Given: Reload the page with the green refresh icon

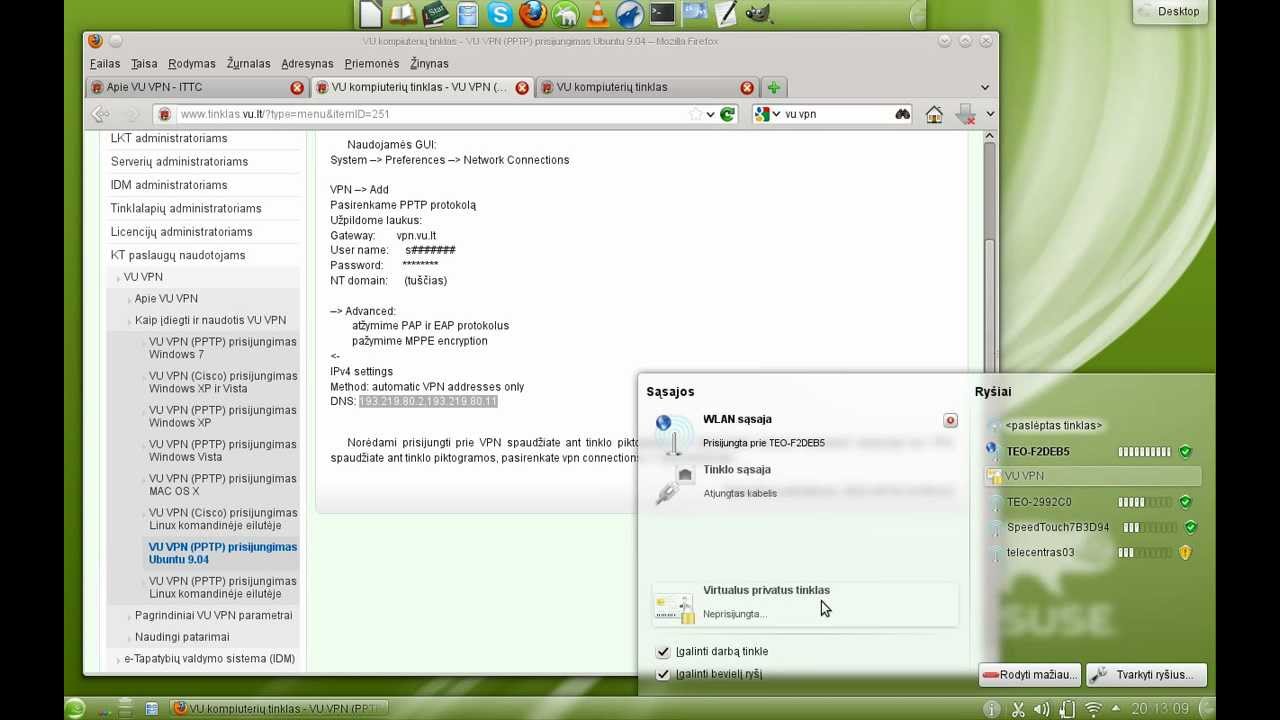Looking at the screenshot, I should 728,115.
